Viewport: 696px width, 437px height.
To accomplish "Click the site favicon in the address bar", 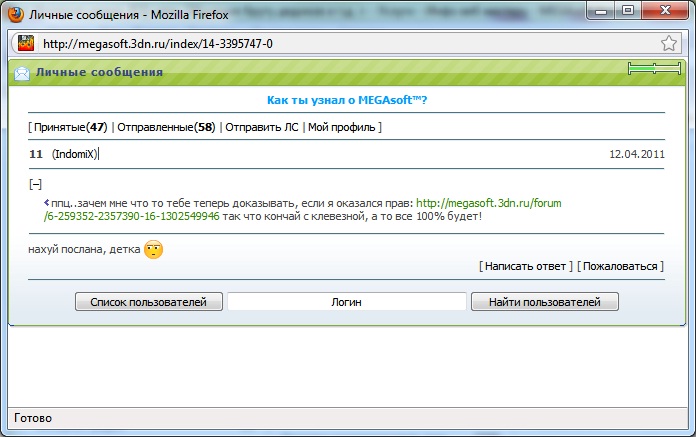I will click(x=26, y=43).
